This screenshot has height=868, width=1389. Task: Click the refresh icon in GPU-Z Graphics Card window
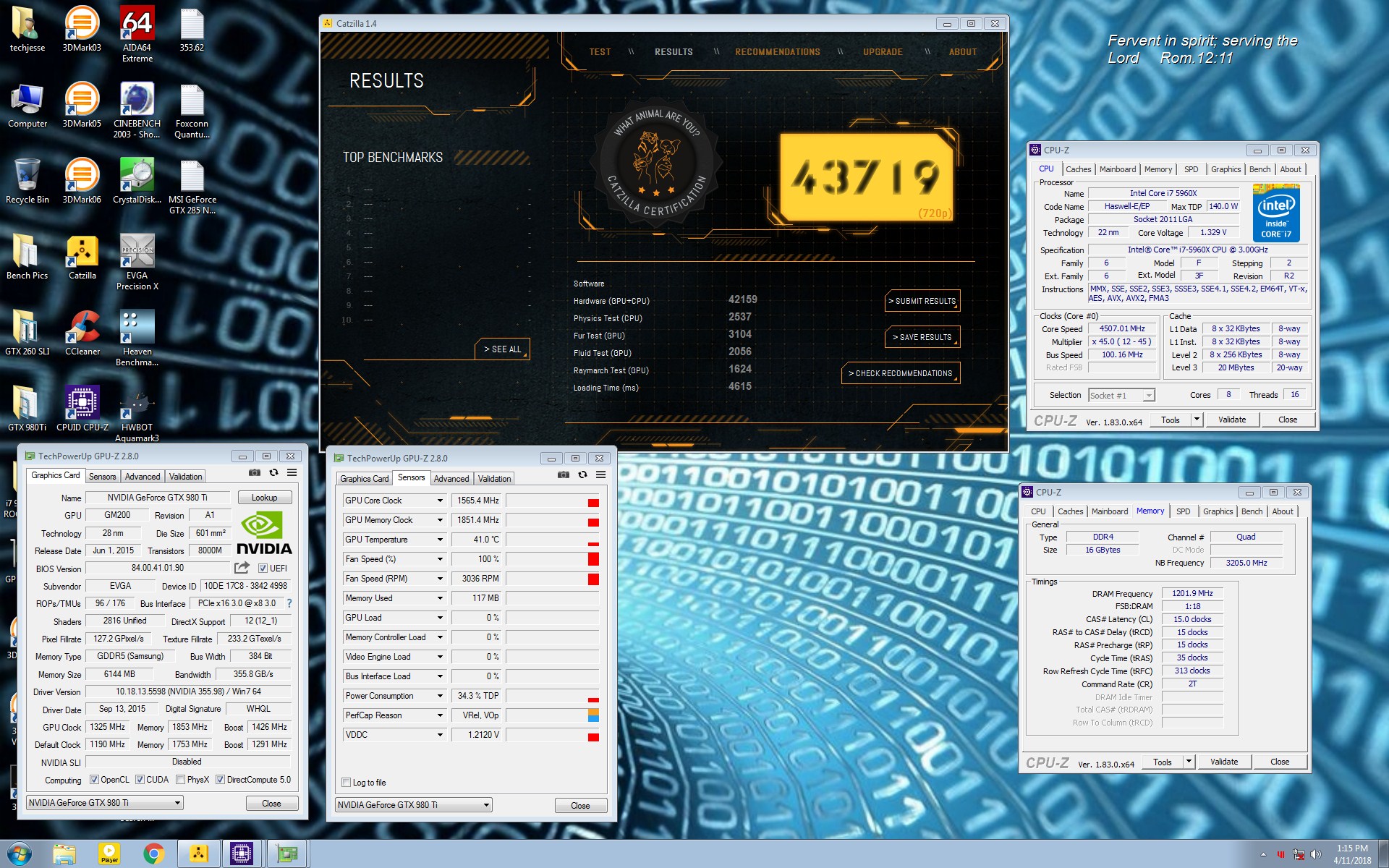(273, 473)
